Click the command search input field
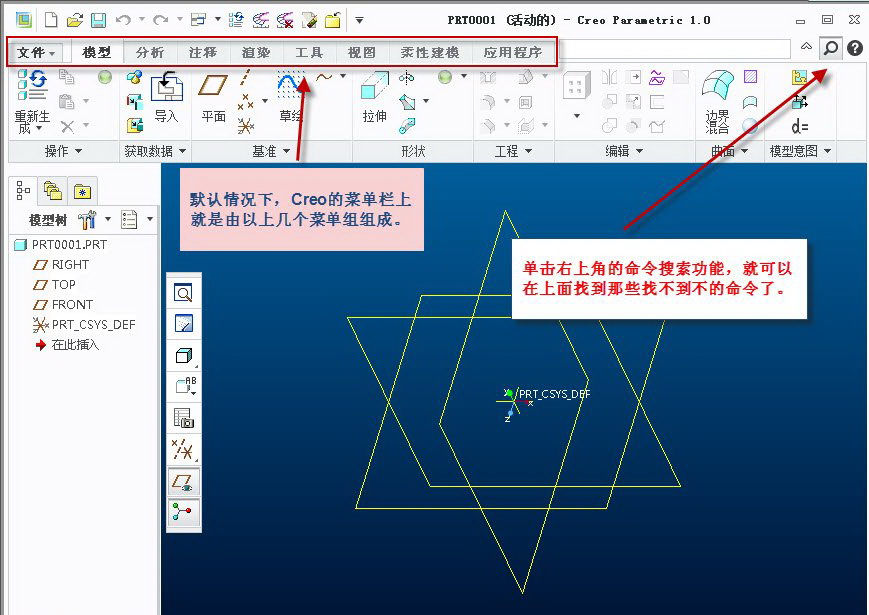Image resolution: width=869 pixels, height=615 pixels. [674, 49]
